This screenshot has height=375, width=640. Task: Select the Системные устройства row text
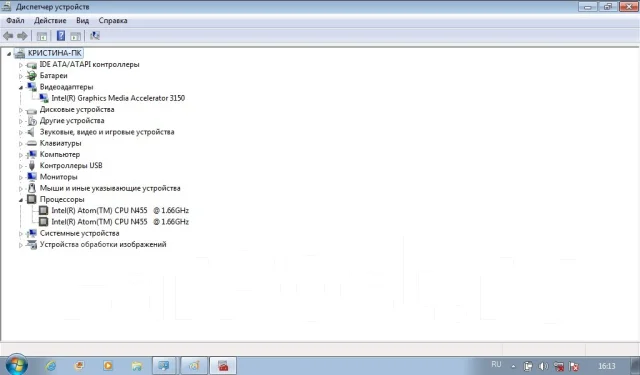click(x=79, y=233)
